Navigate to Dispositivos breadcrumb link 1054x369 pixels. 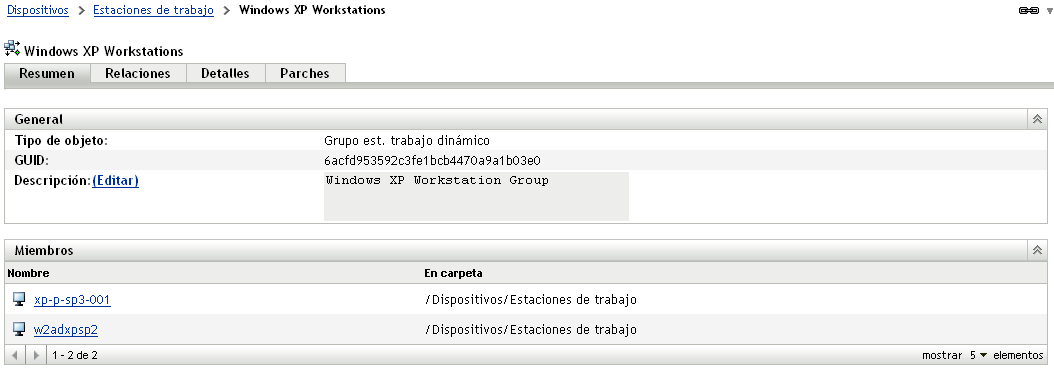[x=38, y=10]
